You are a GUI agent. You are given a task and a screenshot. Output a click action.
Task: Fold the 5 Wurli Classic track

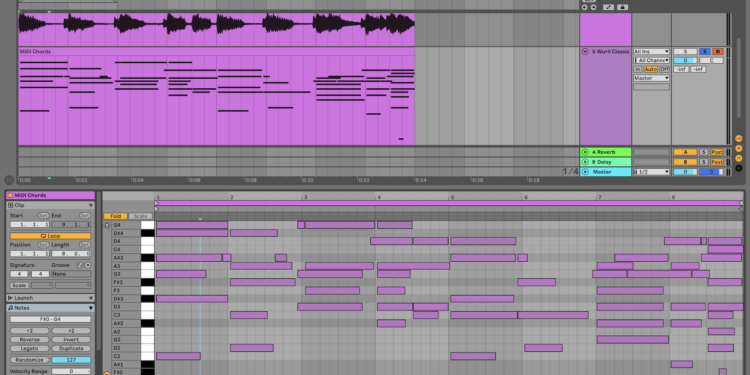pyautogui.click(x=585, y=52)
